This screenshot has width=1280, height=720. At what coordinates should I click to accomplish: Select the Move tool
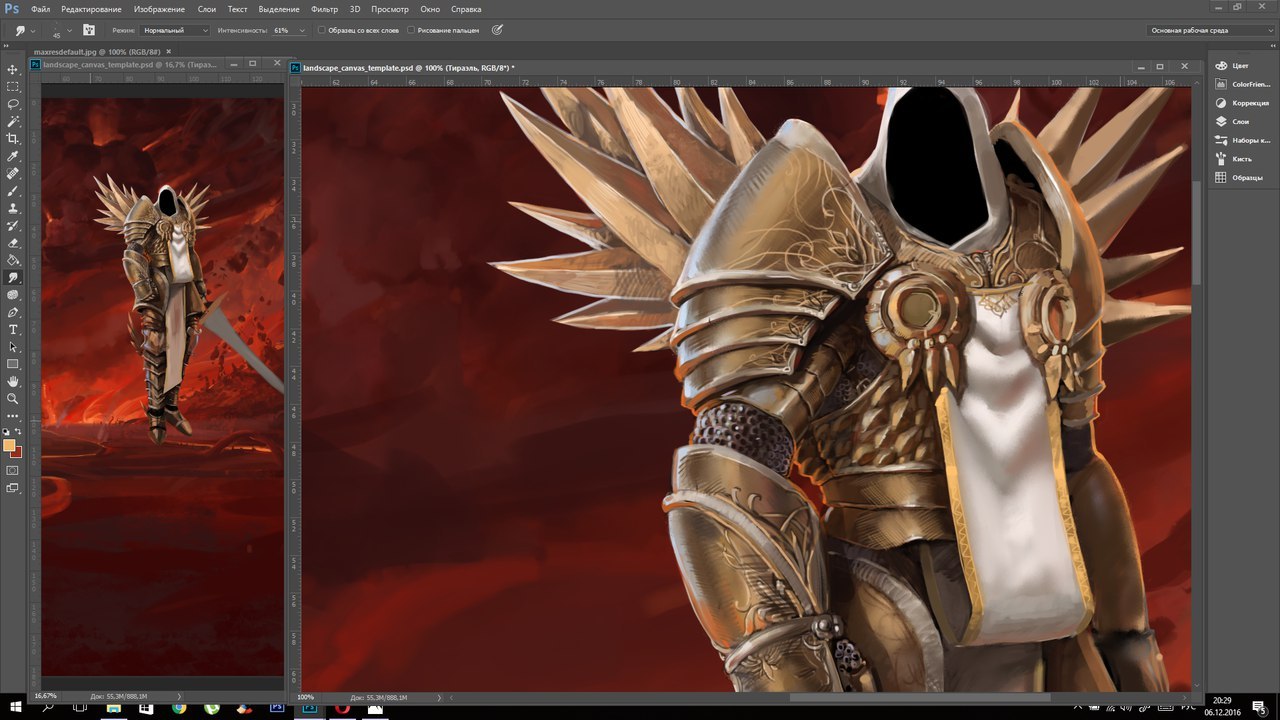click(x=13, y=69)
